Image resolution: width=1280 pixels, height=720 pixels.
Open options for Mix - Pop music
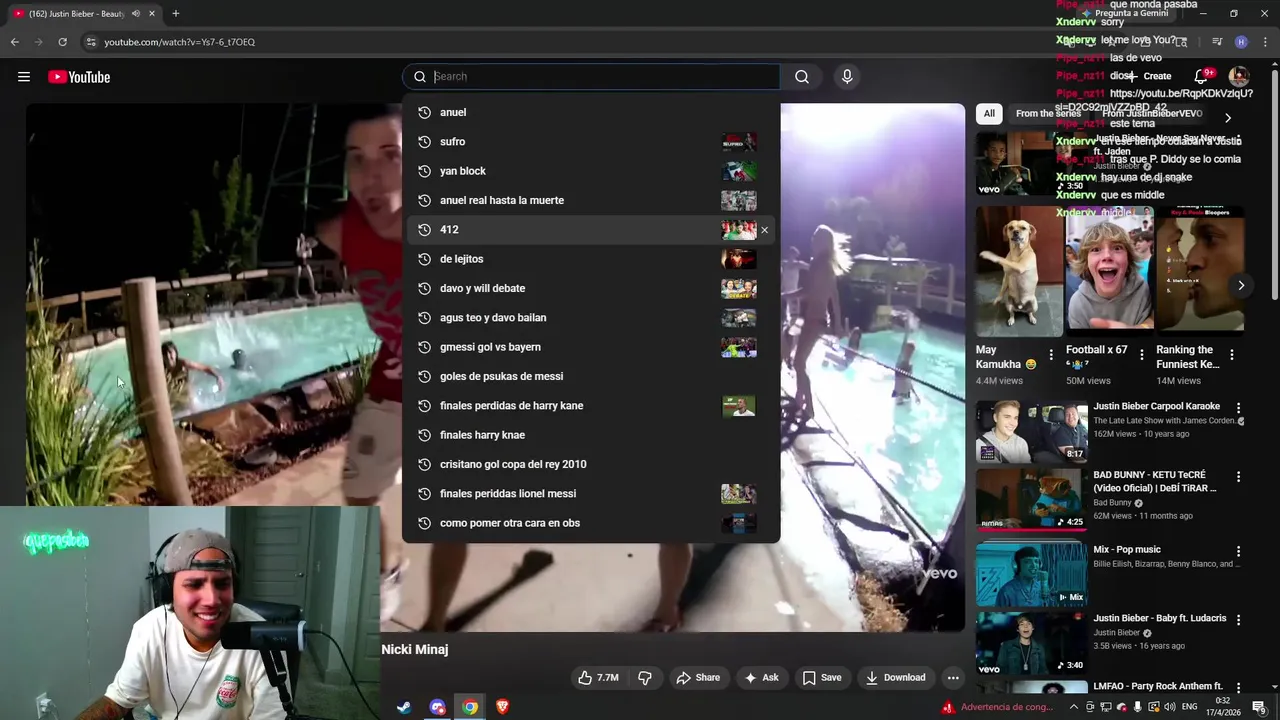[x=1238, y=551]
